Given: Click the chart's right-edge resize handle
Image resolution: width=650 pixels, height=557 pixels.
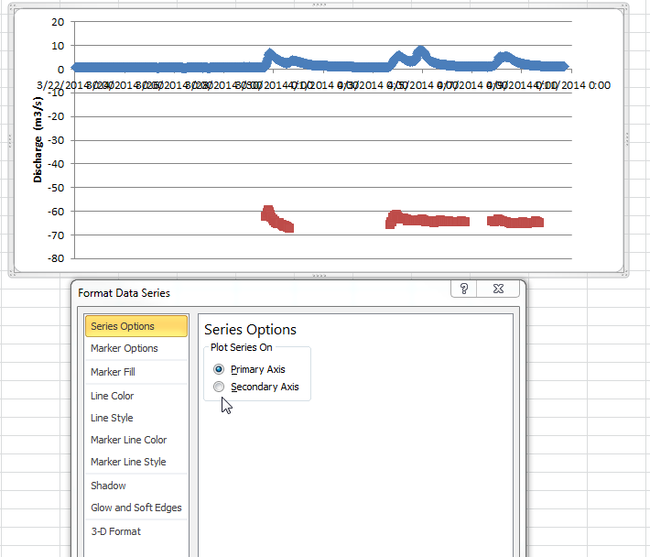Looking at the screenshot, I should click(x=627, y=140).
